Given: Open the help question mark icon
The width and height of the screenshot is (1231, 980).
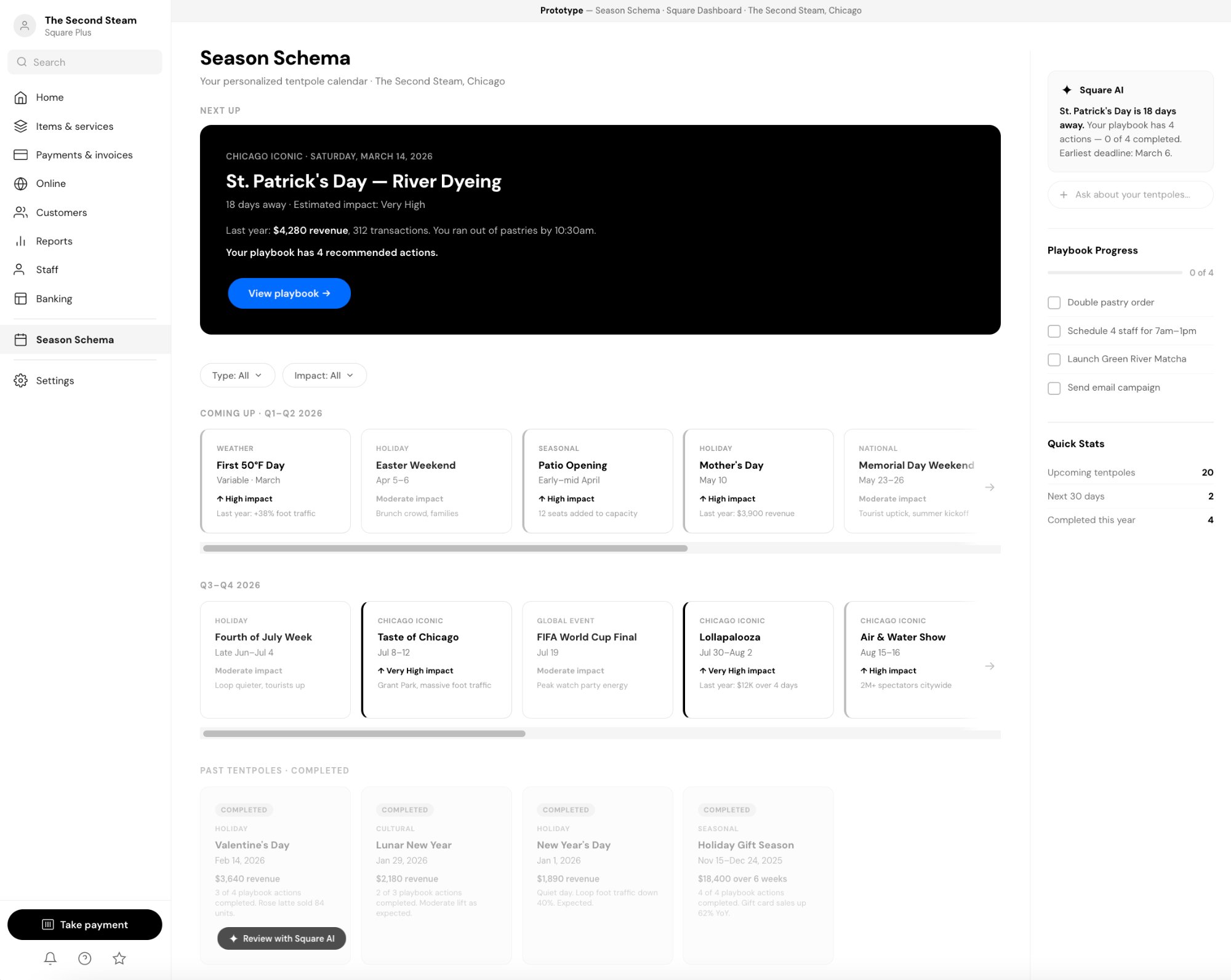Looking at the screenshot, I should 85,958.
